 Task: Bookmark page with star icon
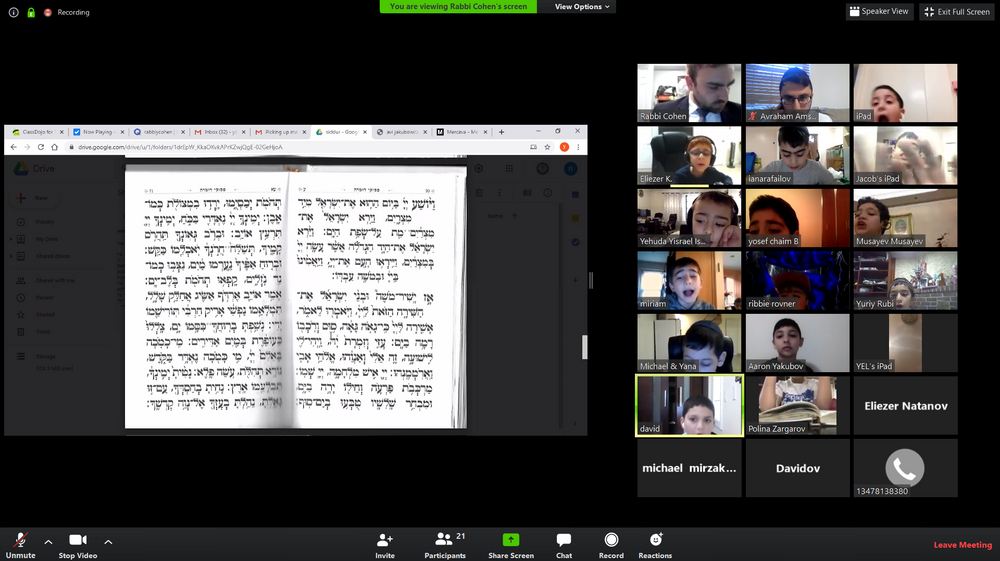547,147
